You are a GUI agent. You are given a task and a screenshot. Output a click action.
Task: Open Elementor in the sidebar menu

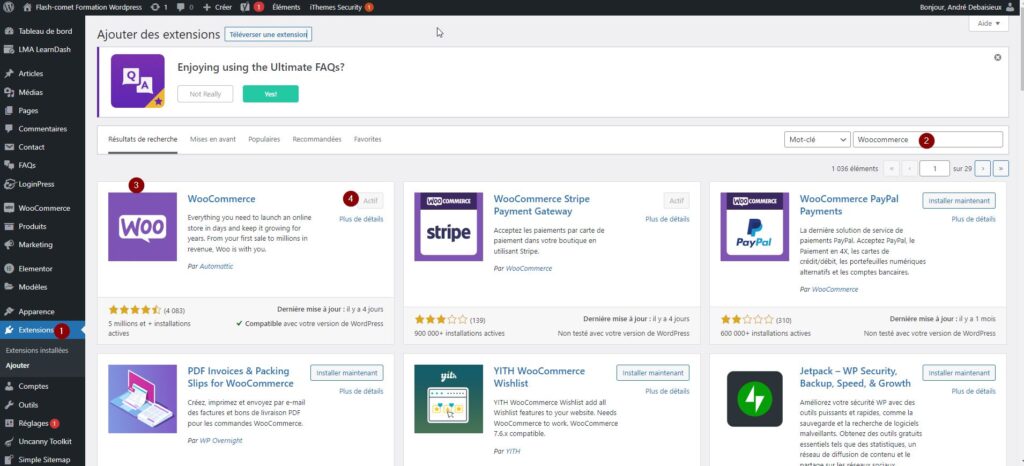coord(35,269)
